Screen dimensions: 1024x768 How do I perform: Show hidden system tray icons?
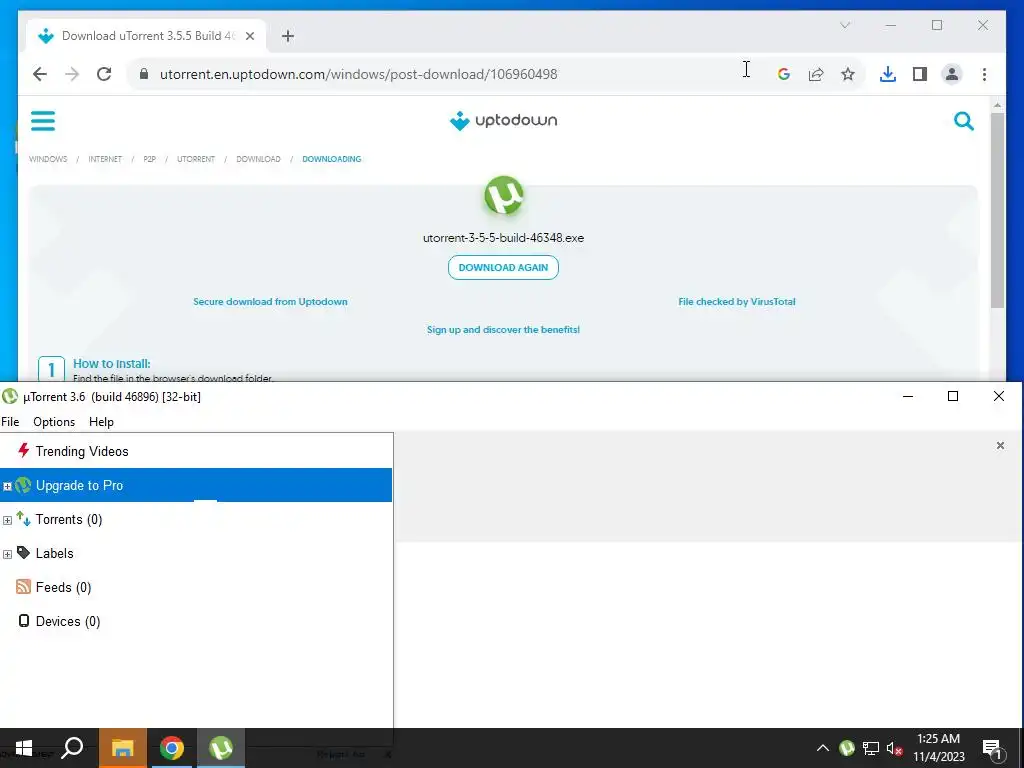click(x=823, y=748)
